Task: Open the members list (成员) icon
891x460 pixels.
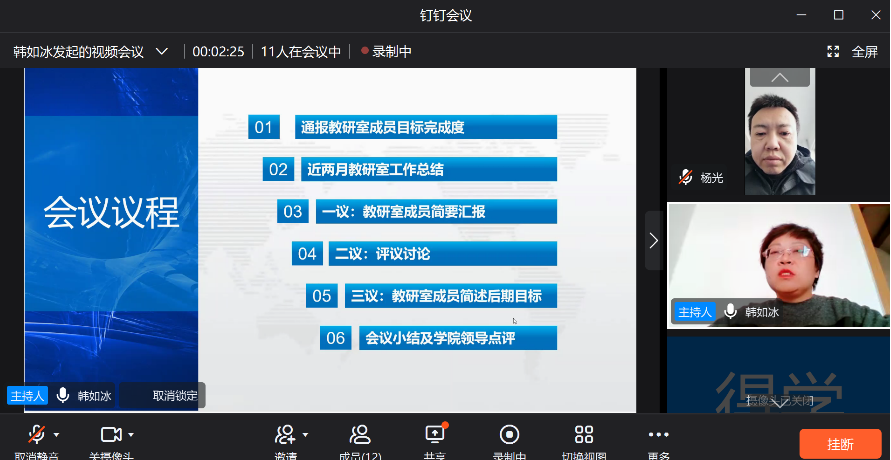Action: [x=360, y=435]
